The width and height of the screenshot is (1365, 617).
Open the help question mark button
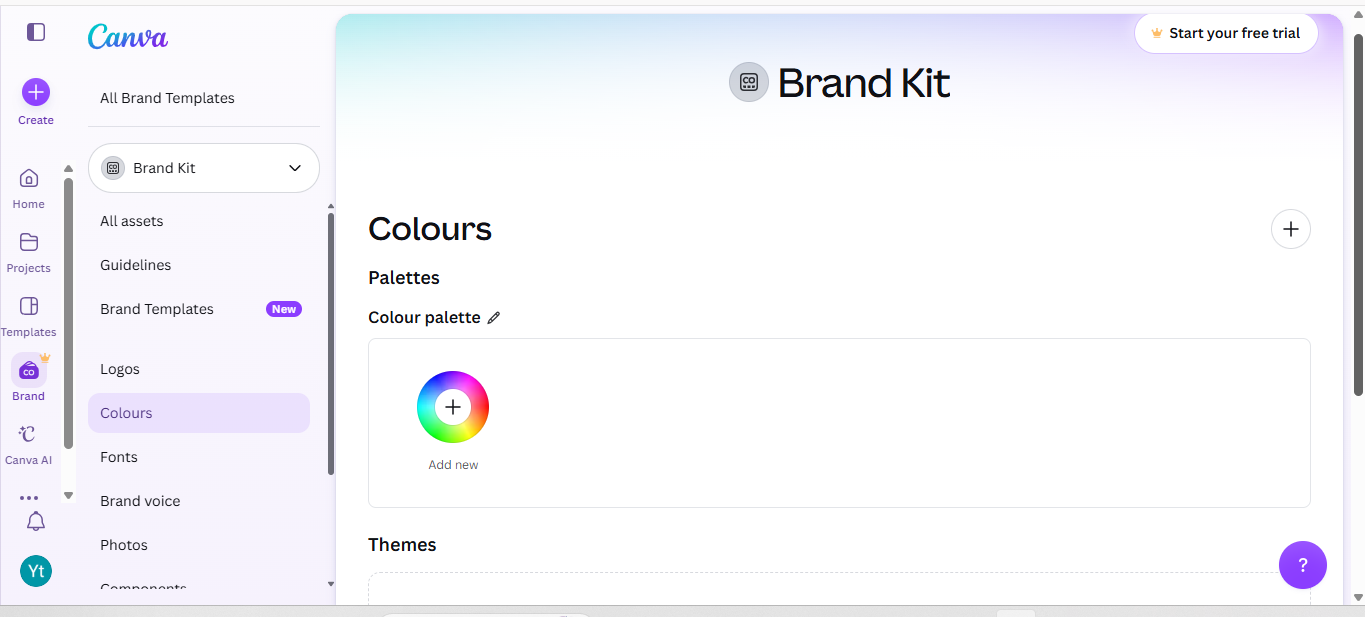(1303, 565)
